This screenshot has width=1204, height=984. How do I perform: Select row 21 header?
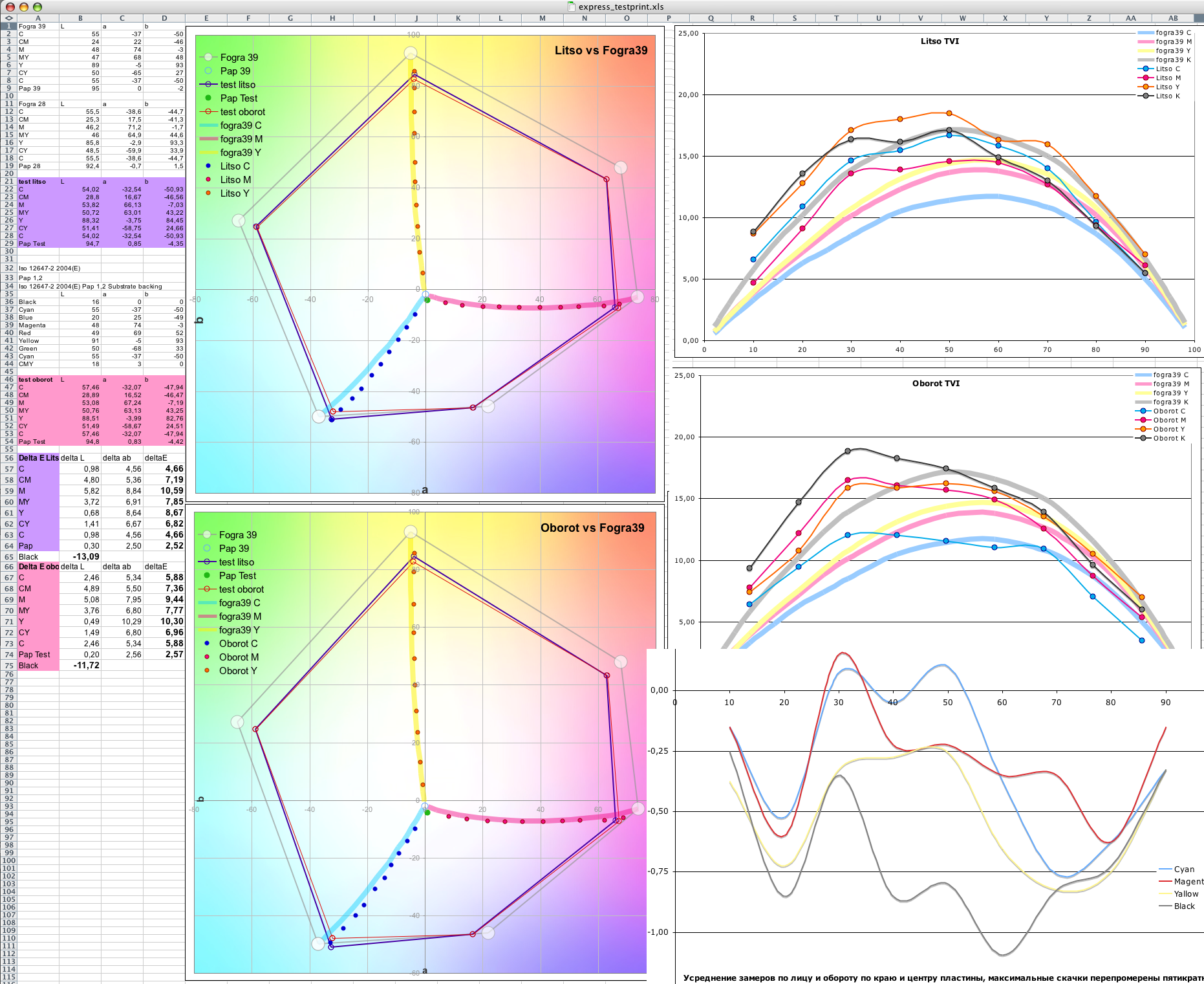(8, 182)
